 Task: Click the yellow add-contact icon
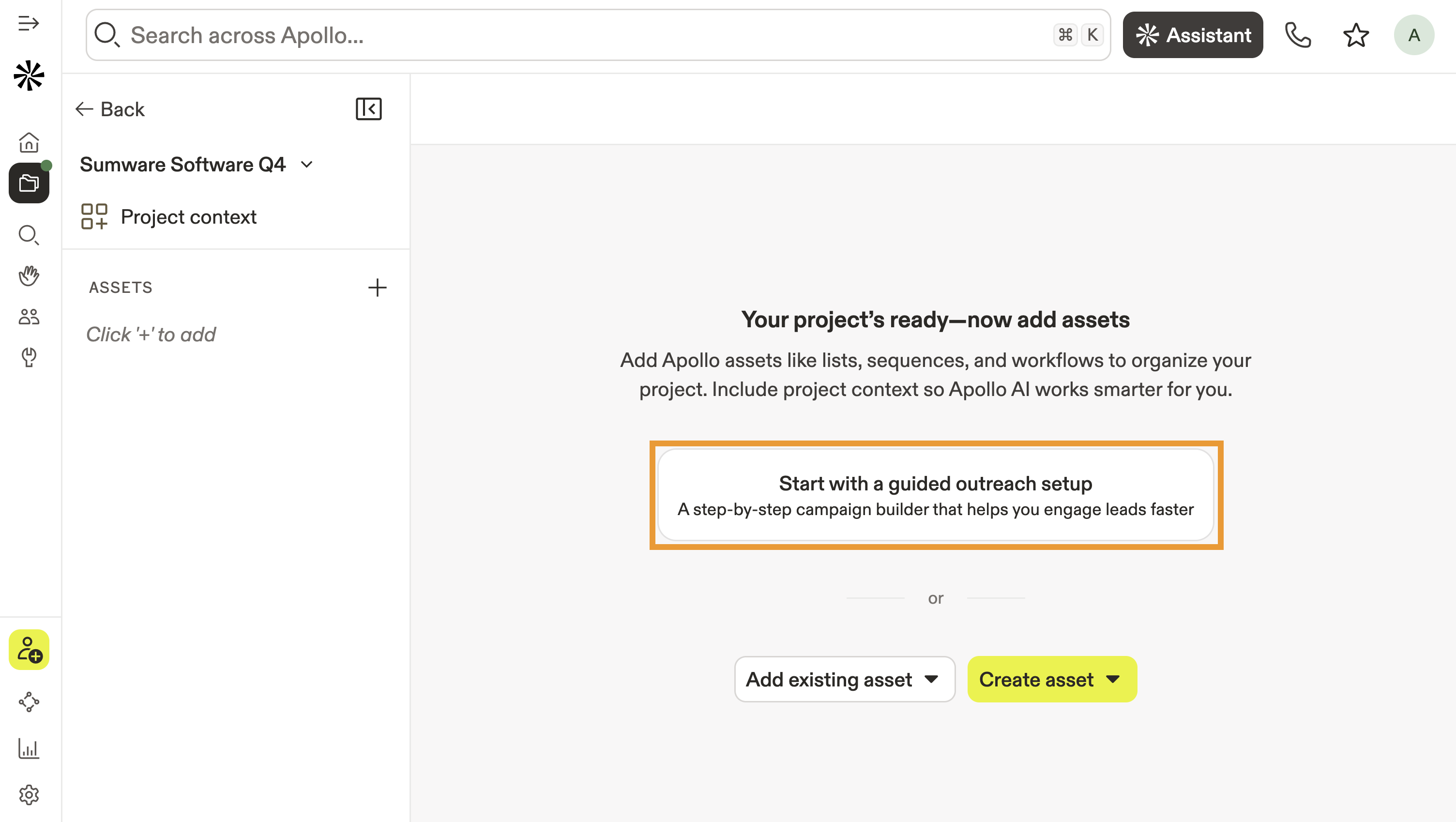click(x=29, y=650)
